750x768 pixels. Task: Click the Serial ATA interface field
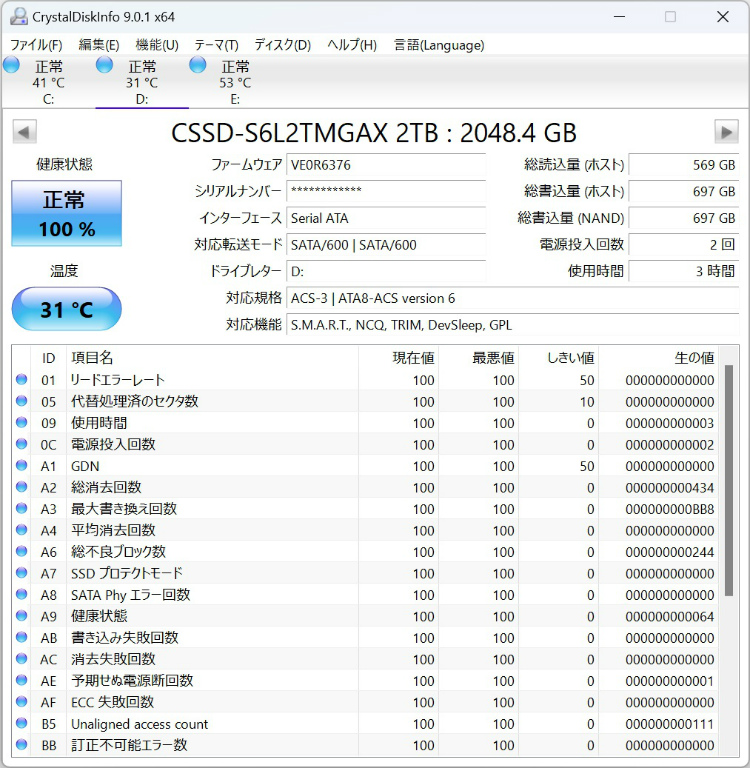[x=386, y=218]
